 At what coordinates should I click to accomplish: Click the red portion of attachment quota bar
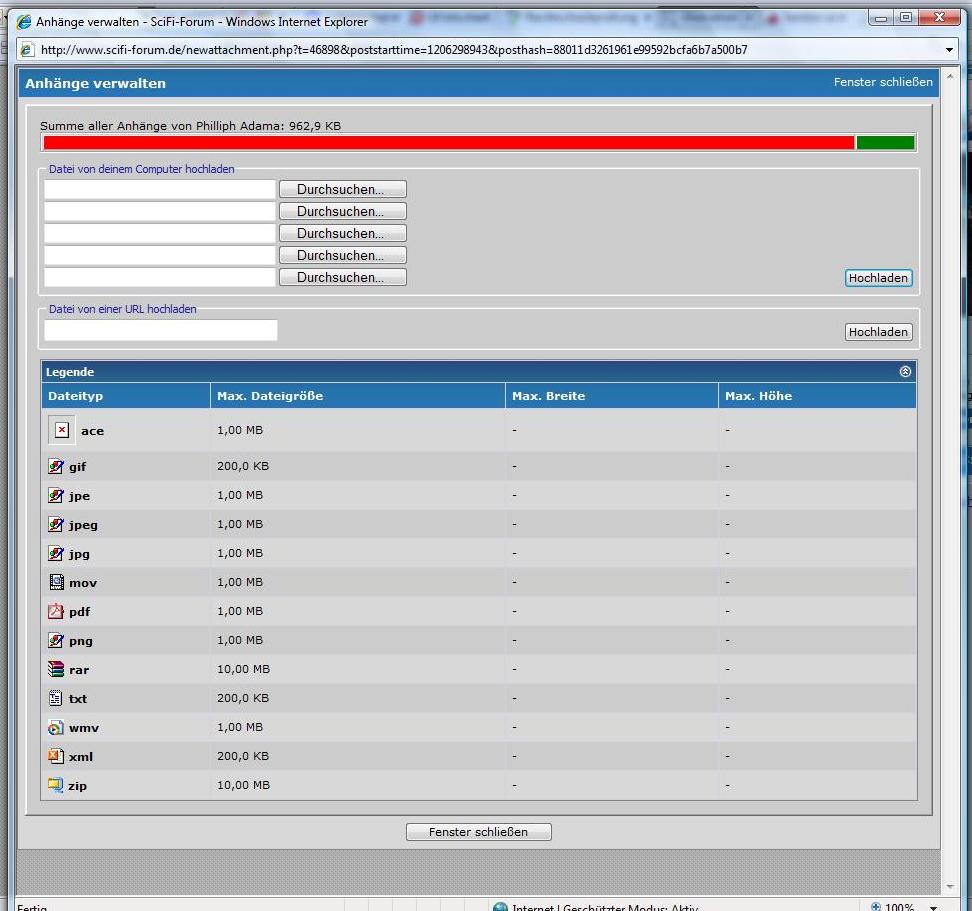[x=448, y=143]
